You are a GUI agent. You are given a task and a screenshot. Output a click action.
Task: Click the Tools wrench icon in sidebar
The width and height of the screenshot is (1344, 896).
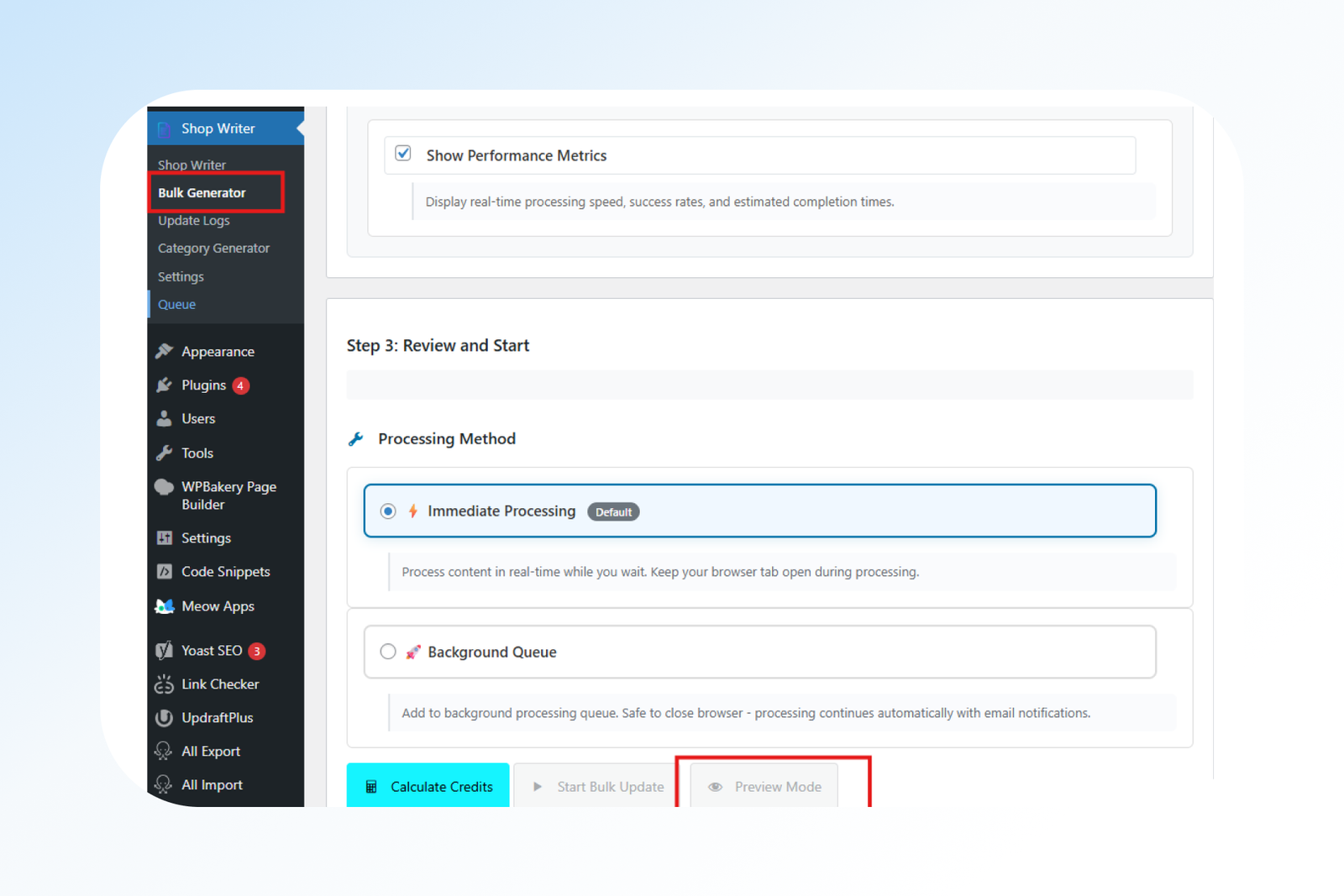164,453
